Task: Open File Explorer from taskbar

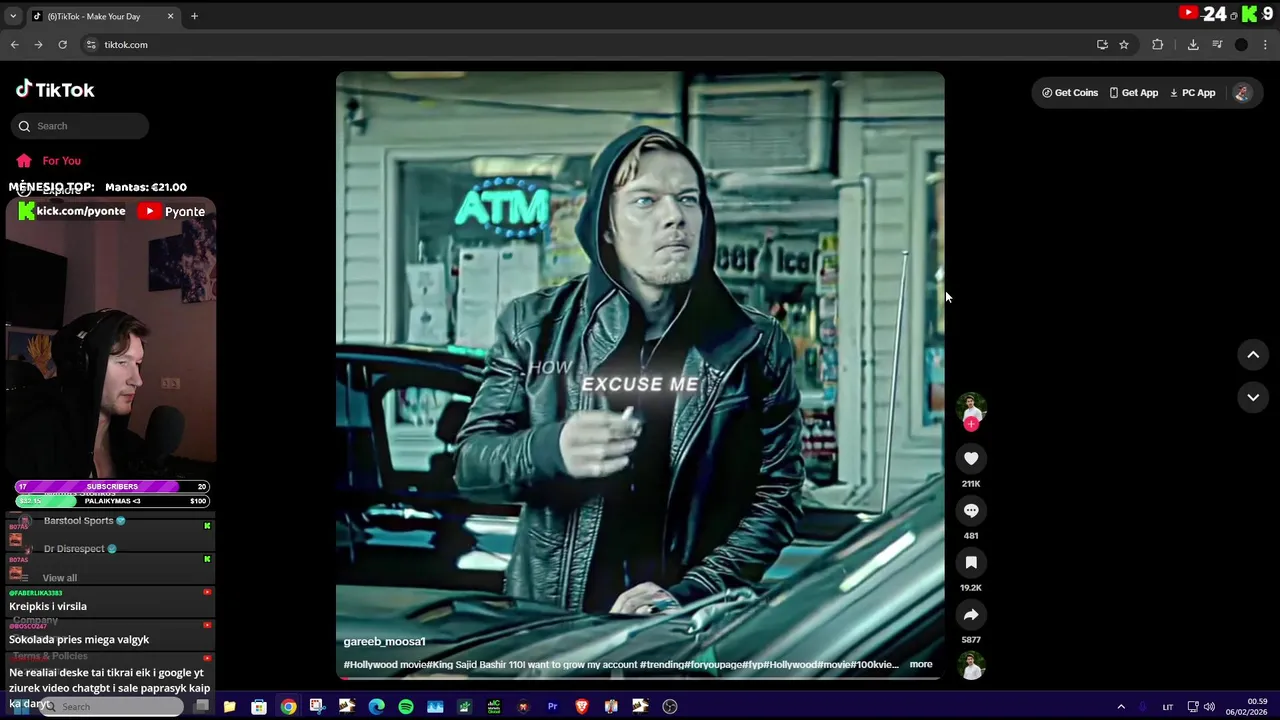Action: click(229, 707)
